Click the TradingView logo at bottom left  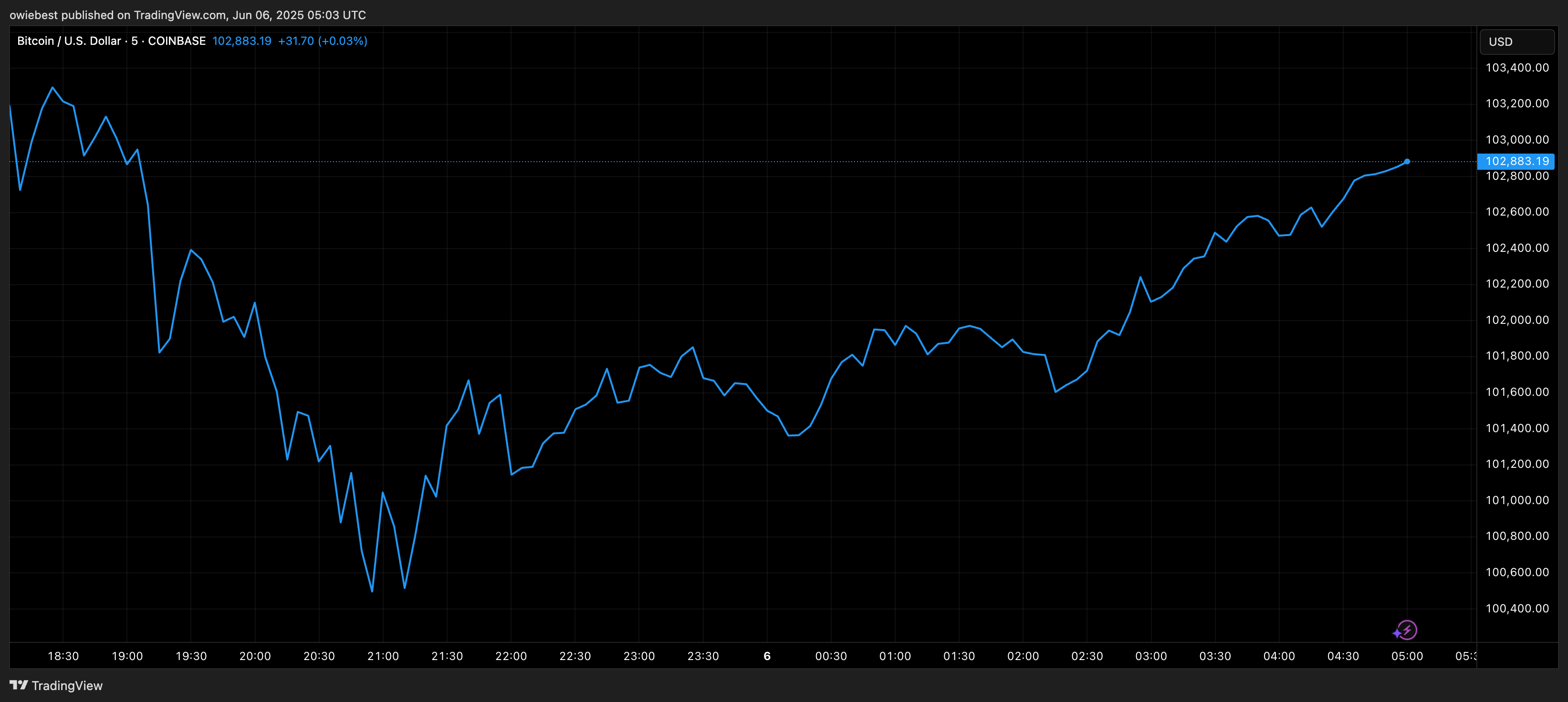[x=19, y=686]
